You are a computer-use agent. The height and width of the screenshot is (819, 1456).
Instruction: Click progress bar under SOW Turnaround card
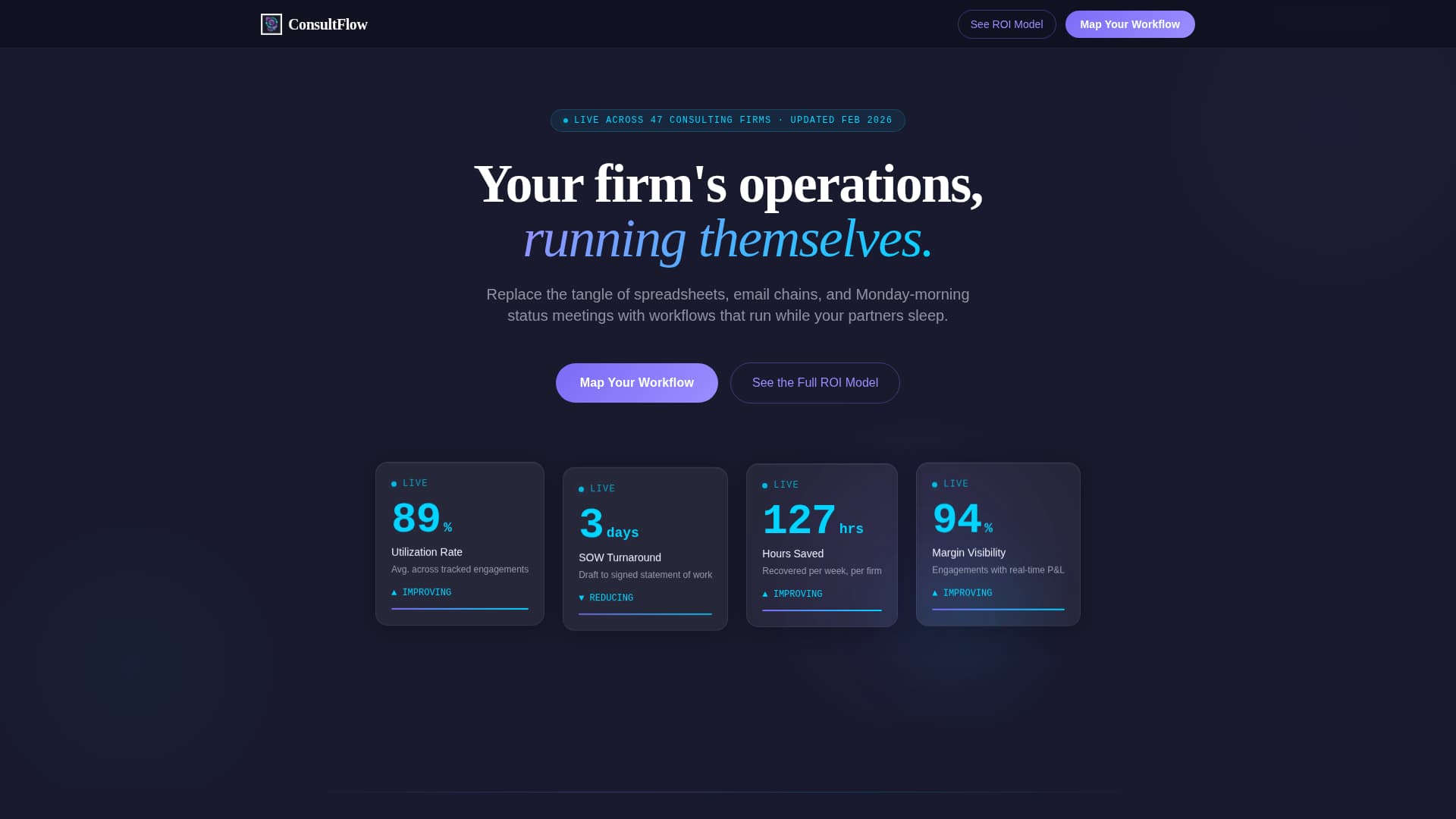pos(645,614)
